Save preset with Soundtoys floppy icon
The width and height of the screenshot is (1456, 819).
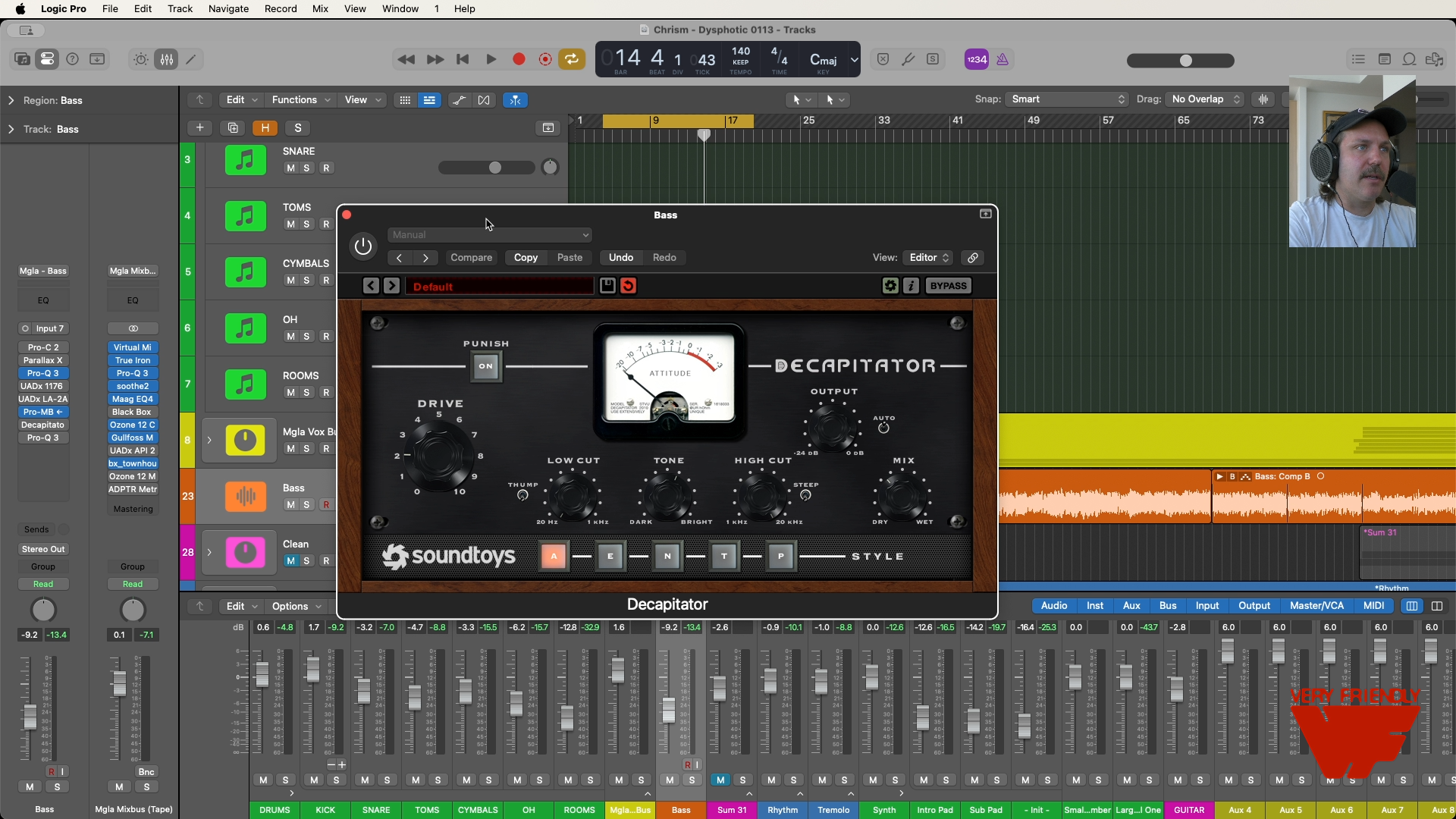(x=607, y=286)
